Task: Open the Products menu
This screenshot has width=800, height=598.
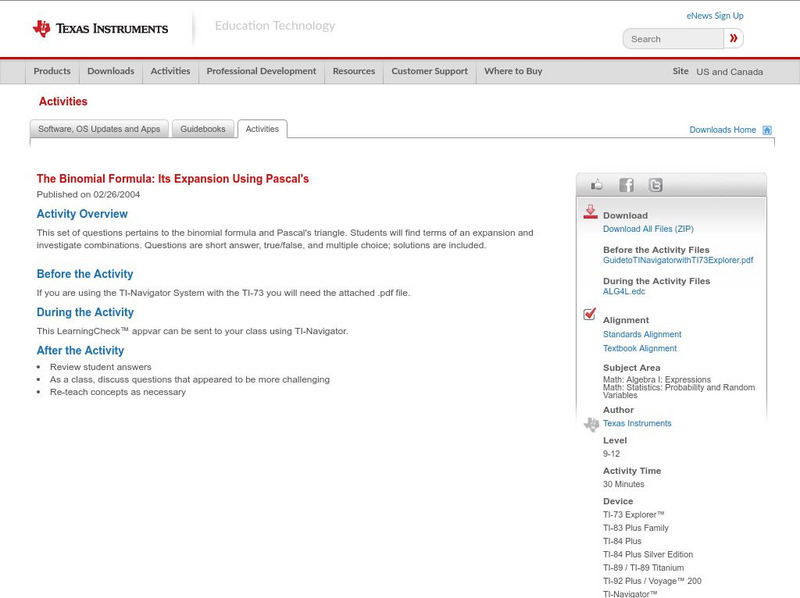Action: 52,71
